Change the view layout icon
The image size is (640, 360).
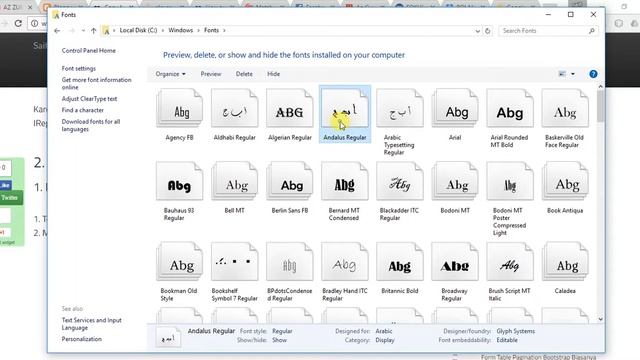tap(562, 74)
